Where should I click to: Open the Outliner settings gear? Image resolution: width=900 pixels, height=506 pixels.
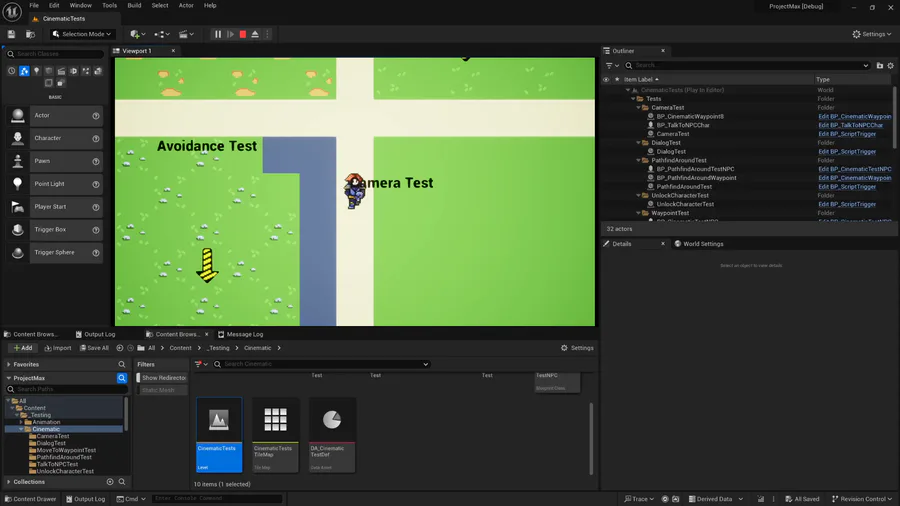click(x=890, y=65)
